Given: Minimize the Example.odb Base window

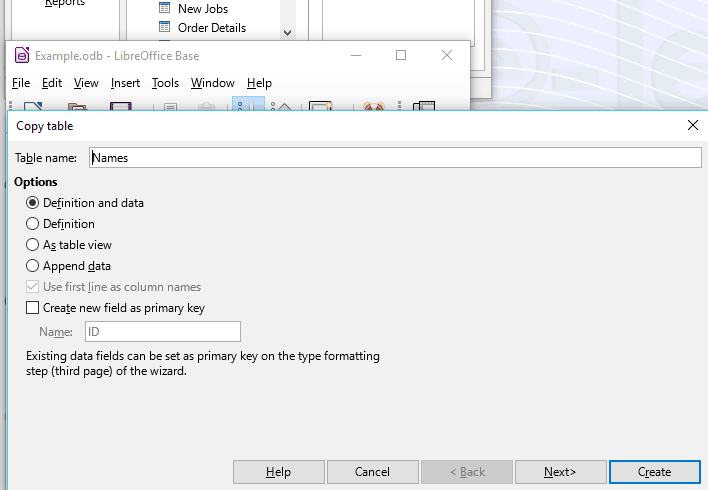Looking at the screenshot, I should pyautogui.click(x=356, y=55).
